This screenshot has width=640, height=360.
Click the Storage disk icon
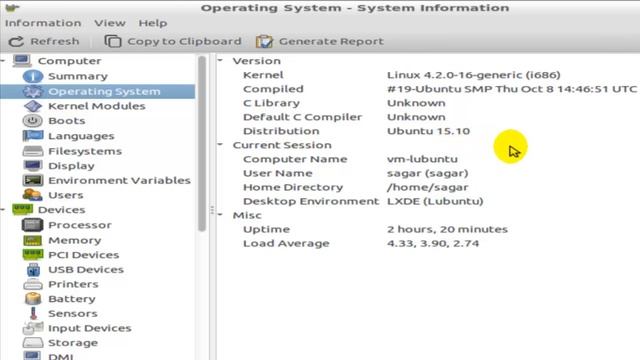pos(33,343)
